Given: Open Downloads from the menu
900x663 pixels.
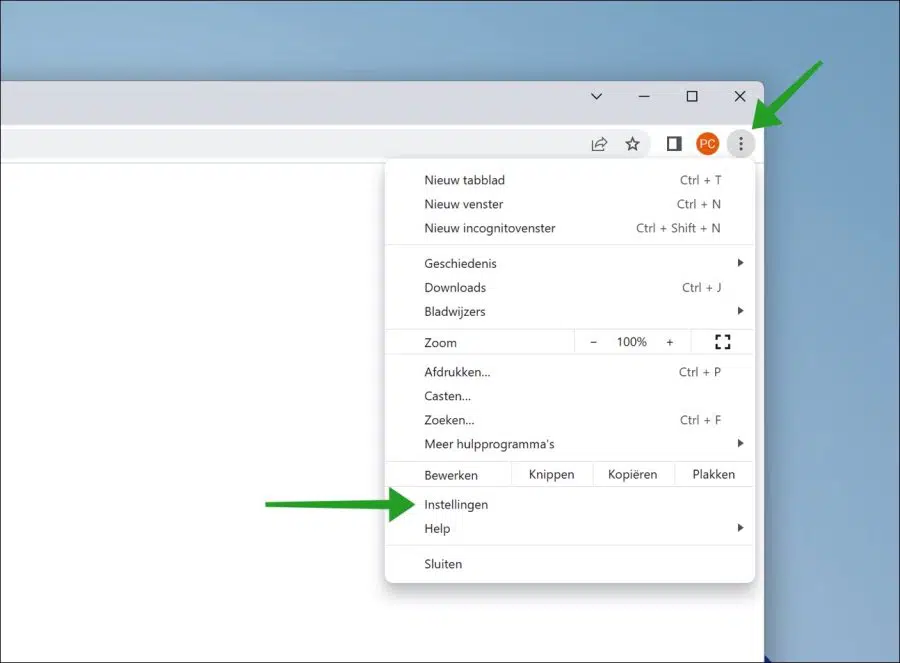Looking at the screenshot, I should (570, 288).
